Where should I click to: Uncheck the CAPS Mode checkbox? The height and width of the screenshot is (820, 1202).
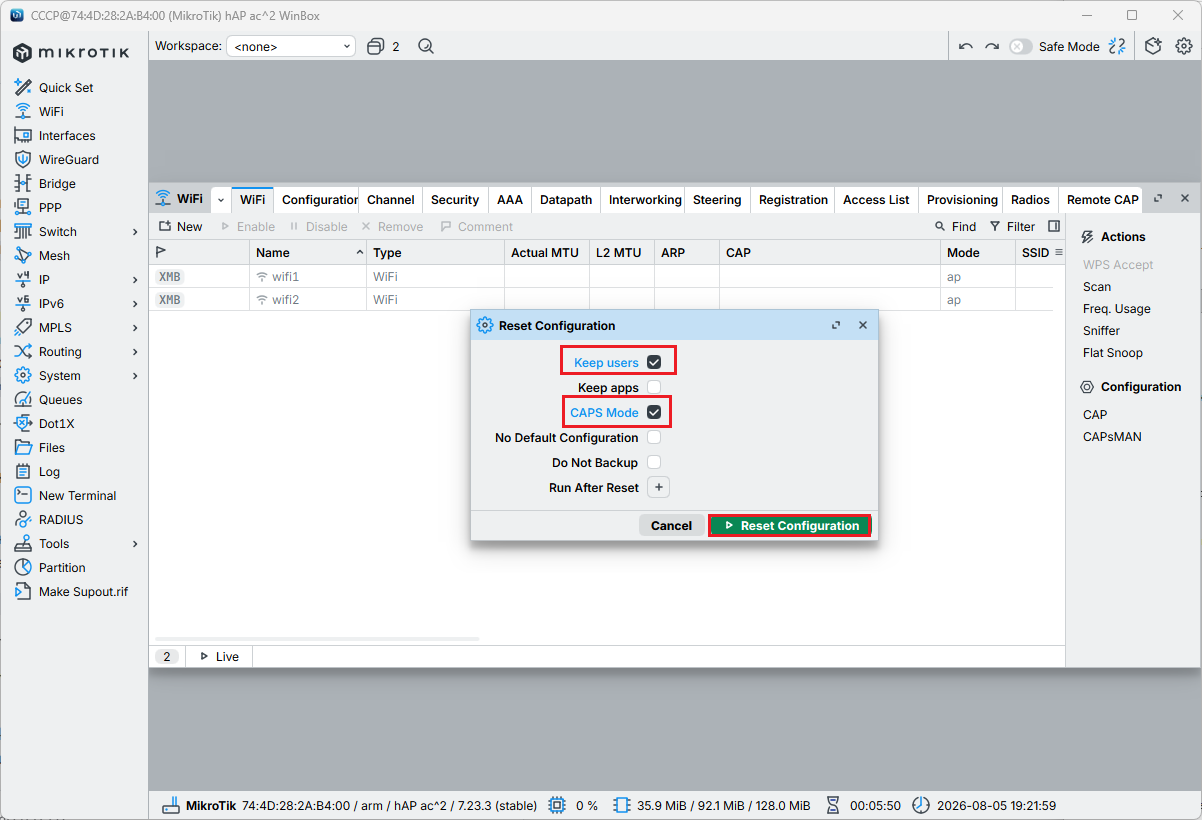pos(654,412)
